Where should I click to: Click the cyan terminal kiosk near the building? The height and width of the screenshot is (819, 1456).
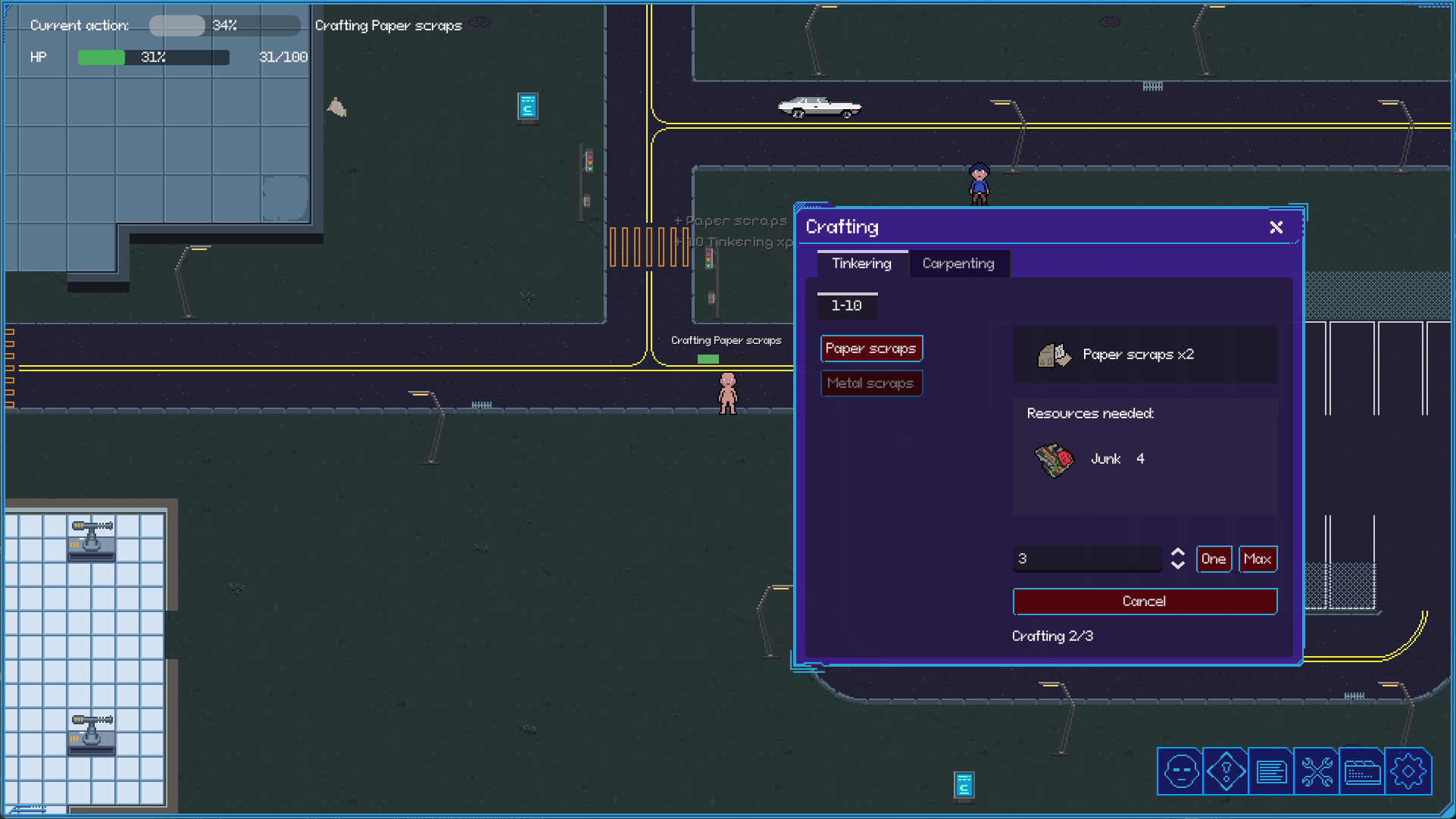pos(527,107)
